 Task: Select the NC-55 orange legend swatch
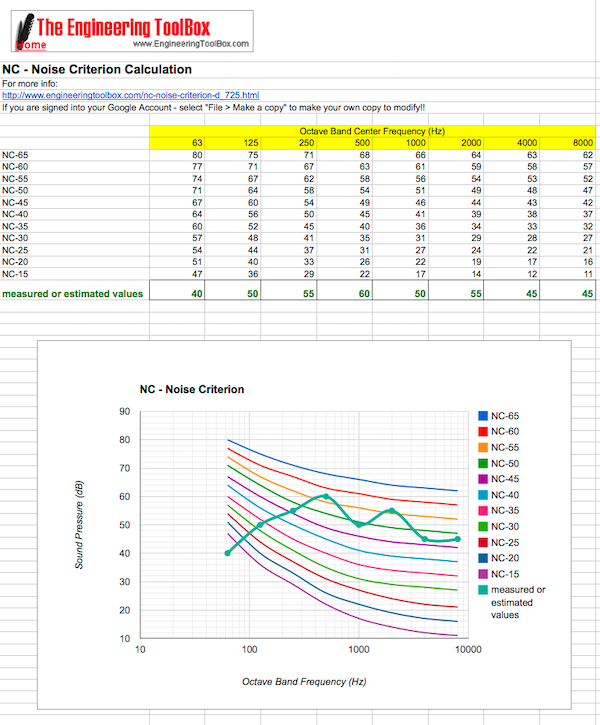pyautogui.click(x=483, y=447)
